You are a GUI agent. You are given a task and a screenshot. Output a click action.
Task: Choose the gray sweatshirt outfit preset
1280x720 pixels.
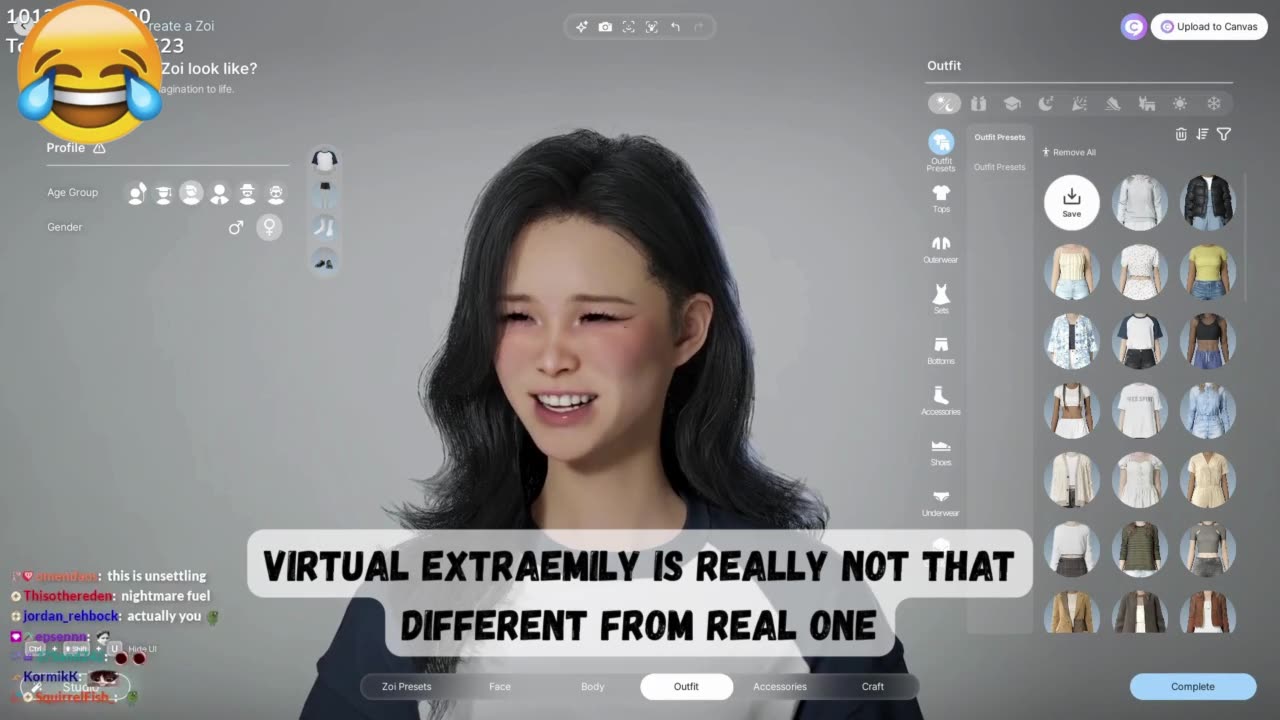click(1140, 202)
